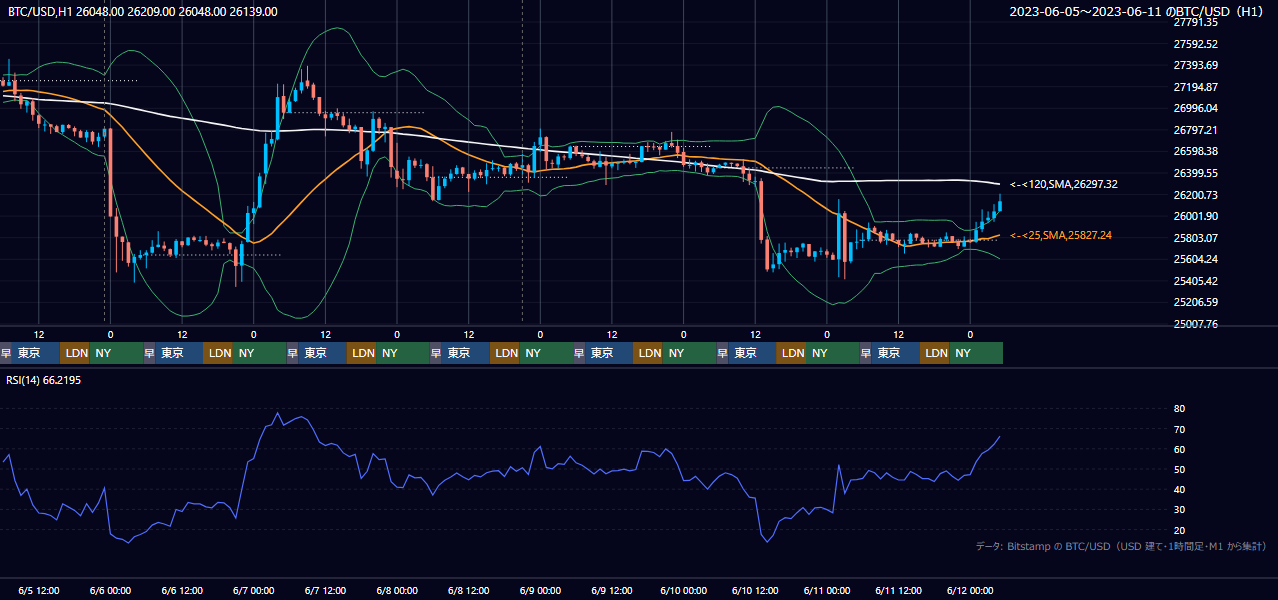1278x600 pixels.
Task: Pick the 25604.24 price label
Action: point(1195,259)
